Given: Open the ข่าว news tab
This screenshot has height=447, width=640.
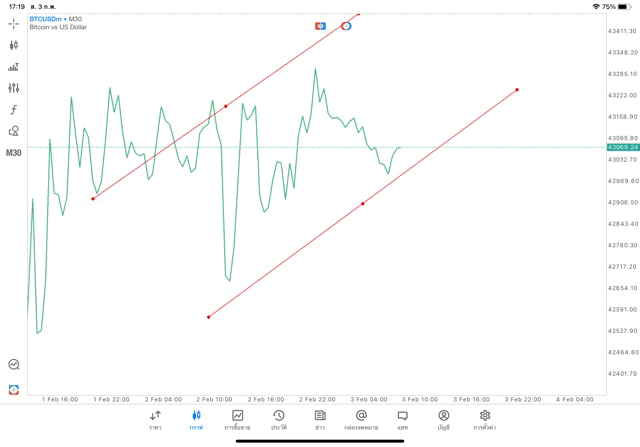Looking at the screenshot, I should 320,420.
